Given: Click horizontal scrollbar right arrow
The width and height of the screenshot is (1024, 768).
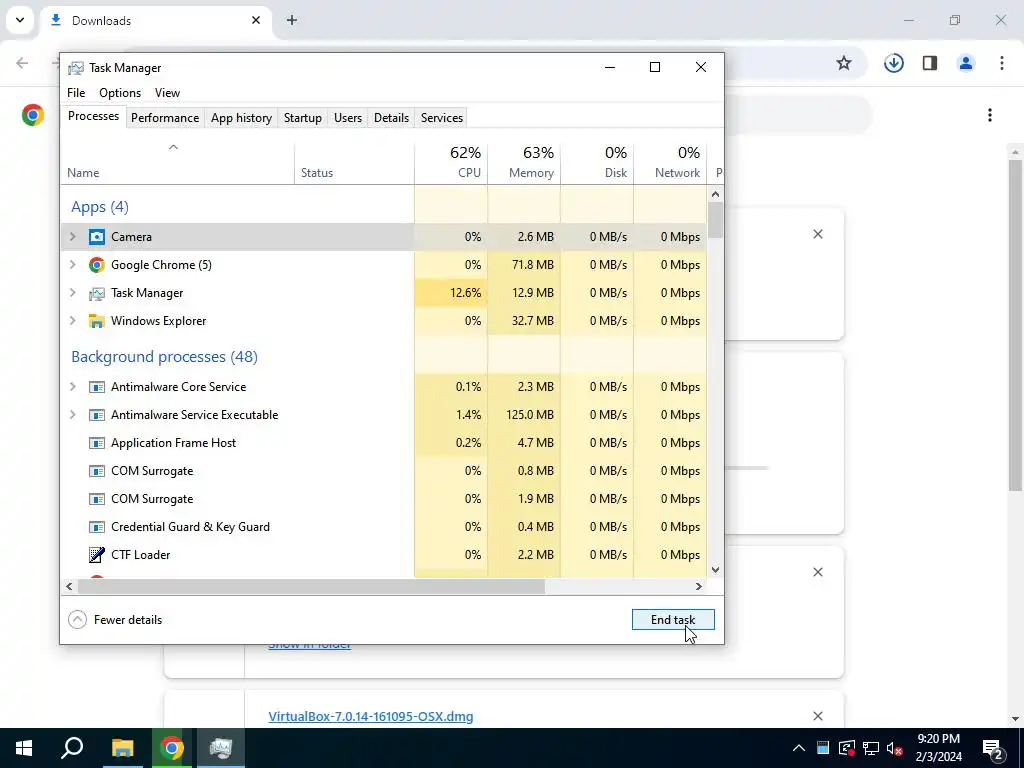Looking at the screenshot, I should pos(698,586).
